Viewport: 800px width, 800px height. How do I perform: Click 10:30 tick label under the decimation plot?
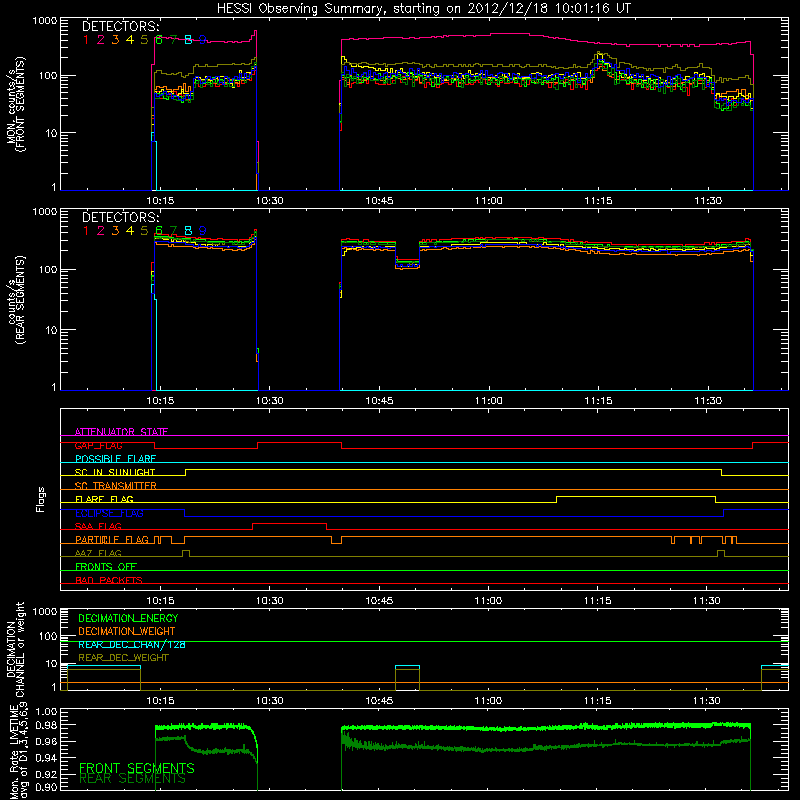point(269,701)
